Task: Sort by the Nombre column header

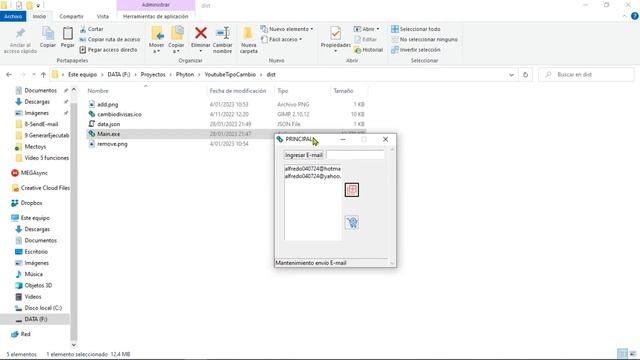Action: (x=98, y=91)
